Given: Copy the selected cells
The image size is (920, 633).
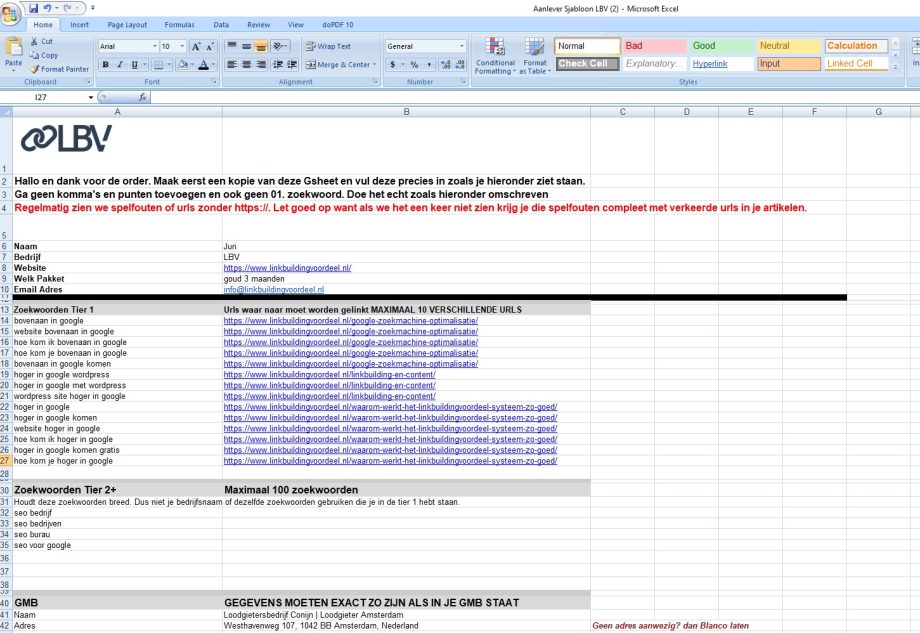Looking at the screenshot, I should 44,55.
